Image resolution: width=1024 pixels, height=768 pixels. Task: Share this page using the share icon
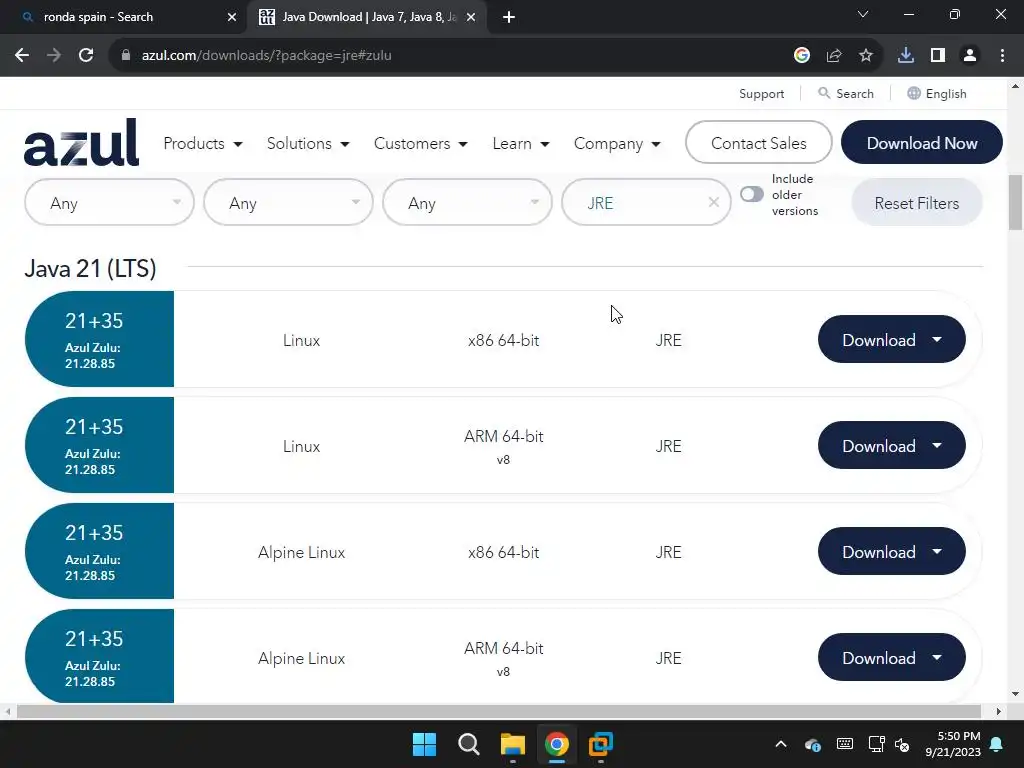coord(834,56)
